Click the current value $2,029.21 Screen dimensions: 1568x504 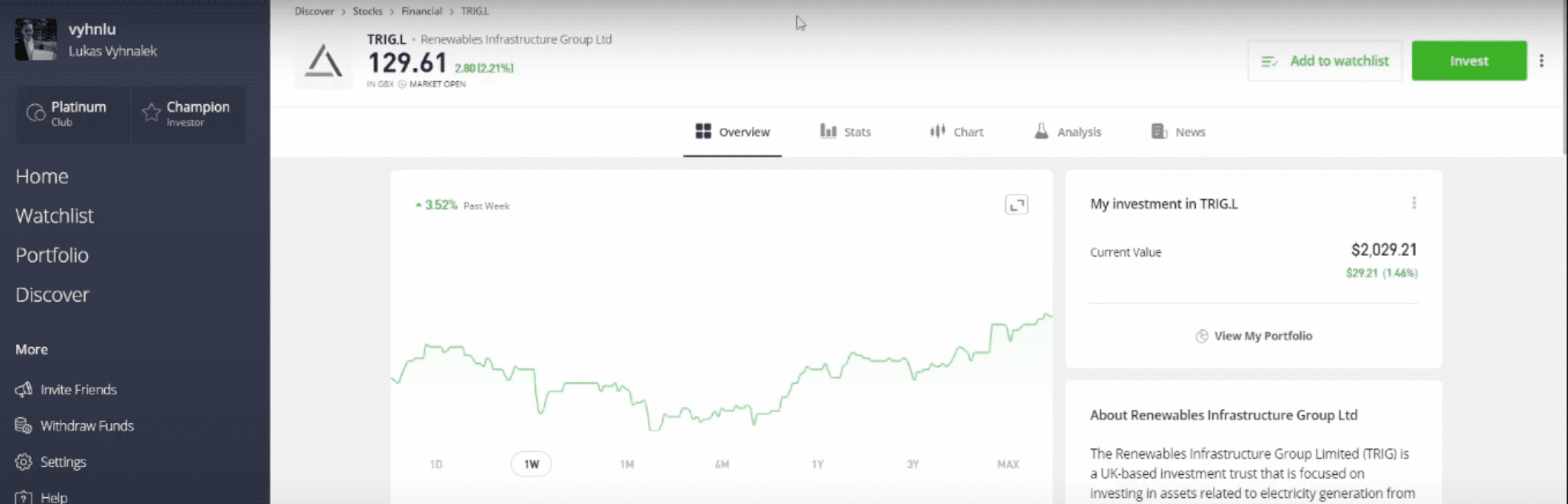[1384, 250]
